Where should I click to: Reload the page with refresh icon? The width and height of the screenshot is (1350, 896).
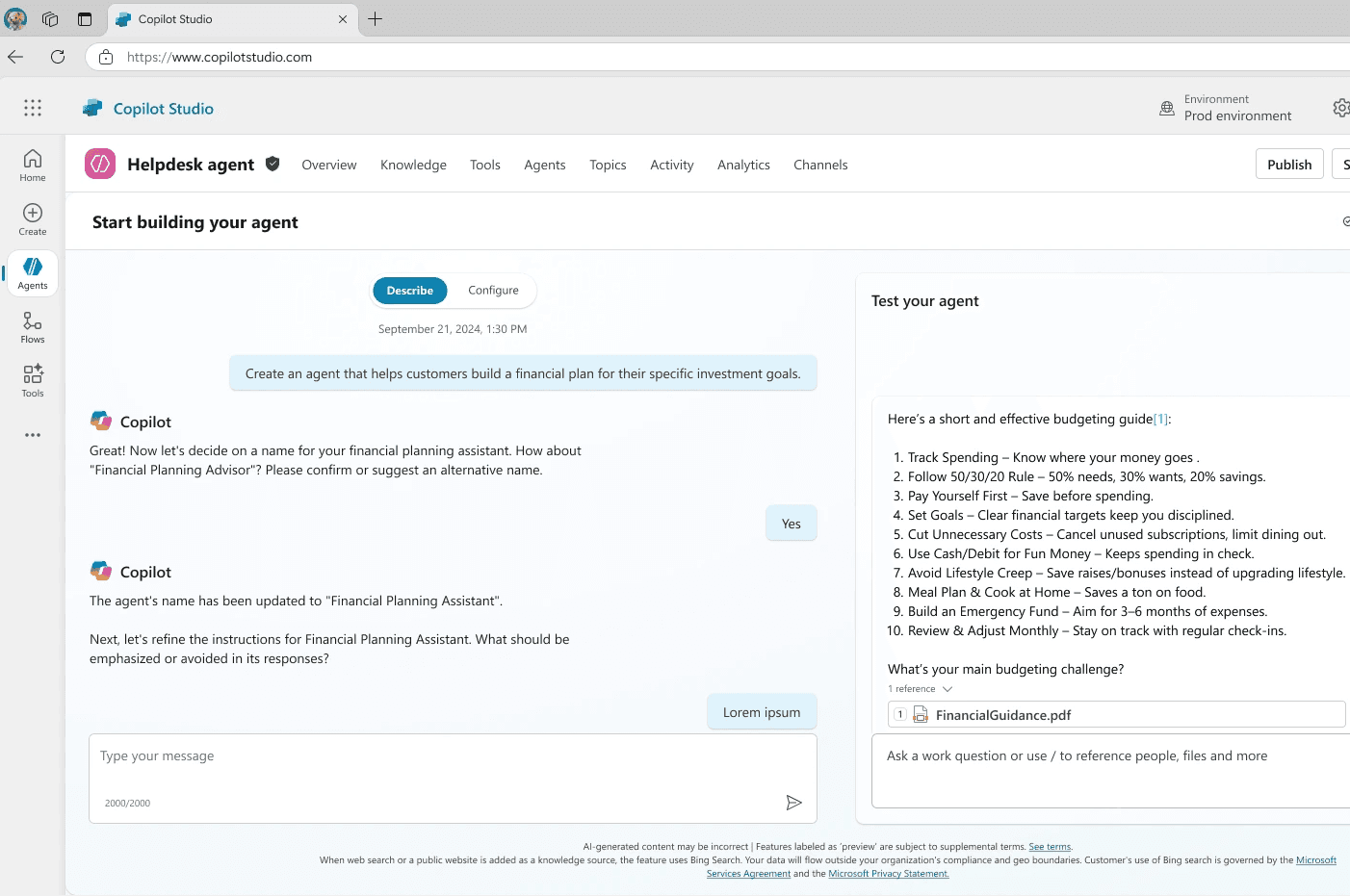[58, 57]
